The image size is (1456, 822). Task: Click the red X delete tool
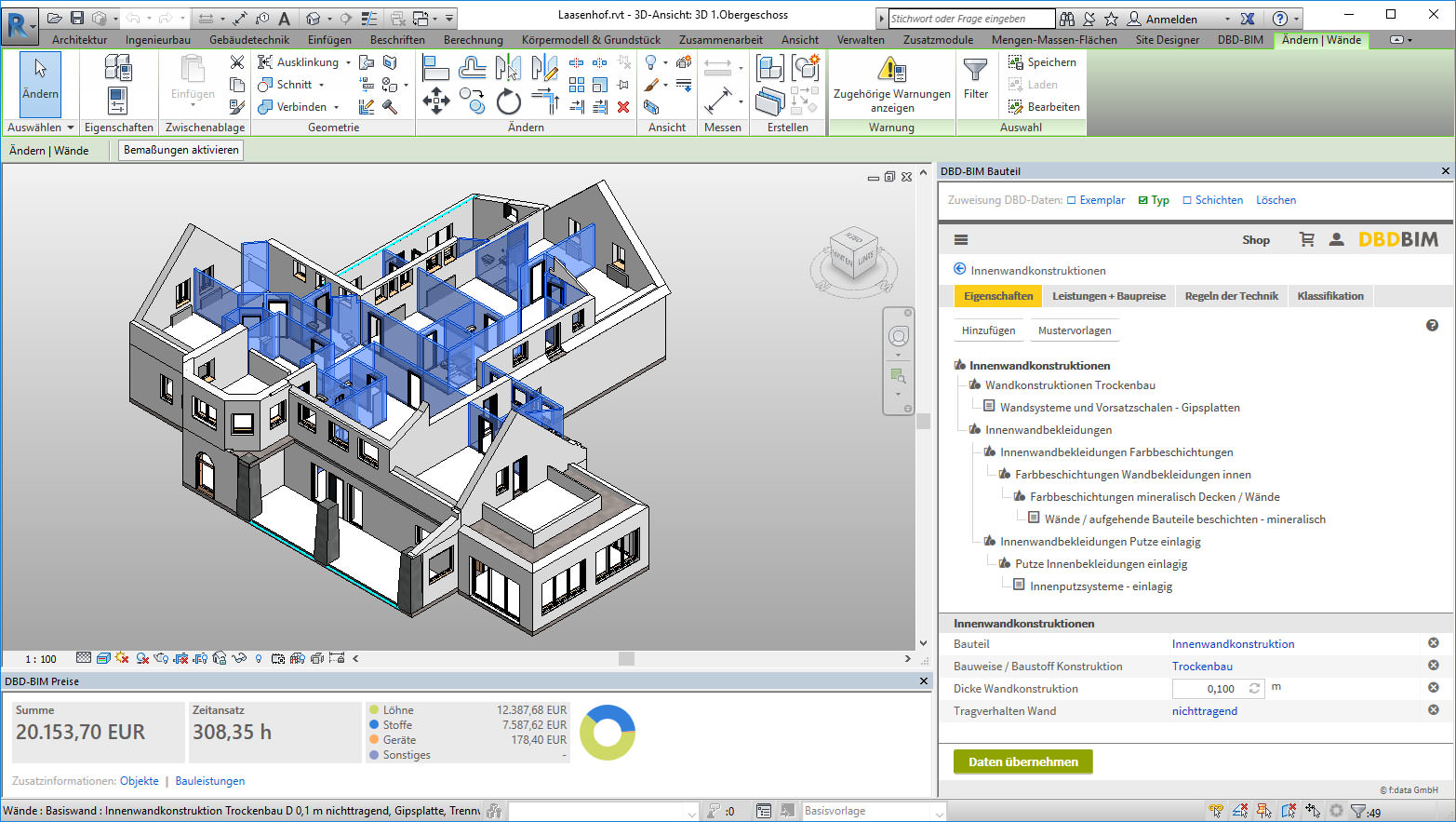pos(623,107)
